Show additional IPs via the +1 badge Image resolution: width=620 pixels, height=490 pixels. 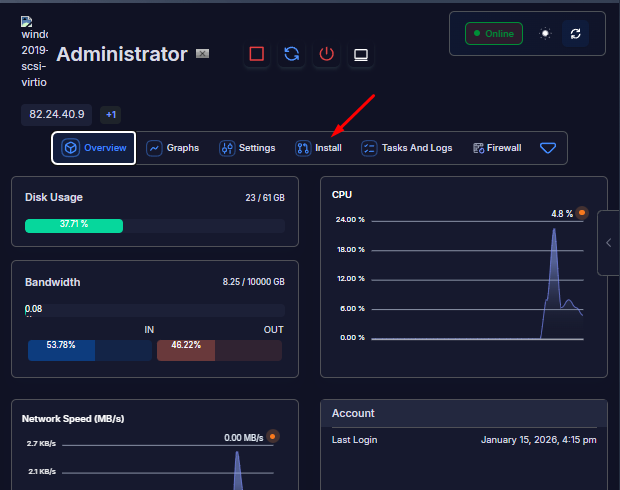click(110, 114)
